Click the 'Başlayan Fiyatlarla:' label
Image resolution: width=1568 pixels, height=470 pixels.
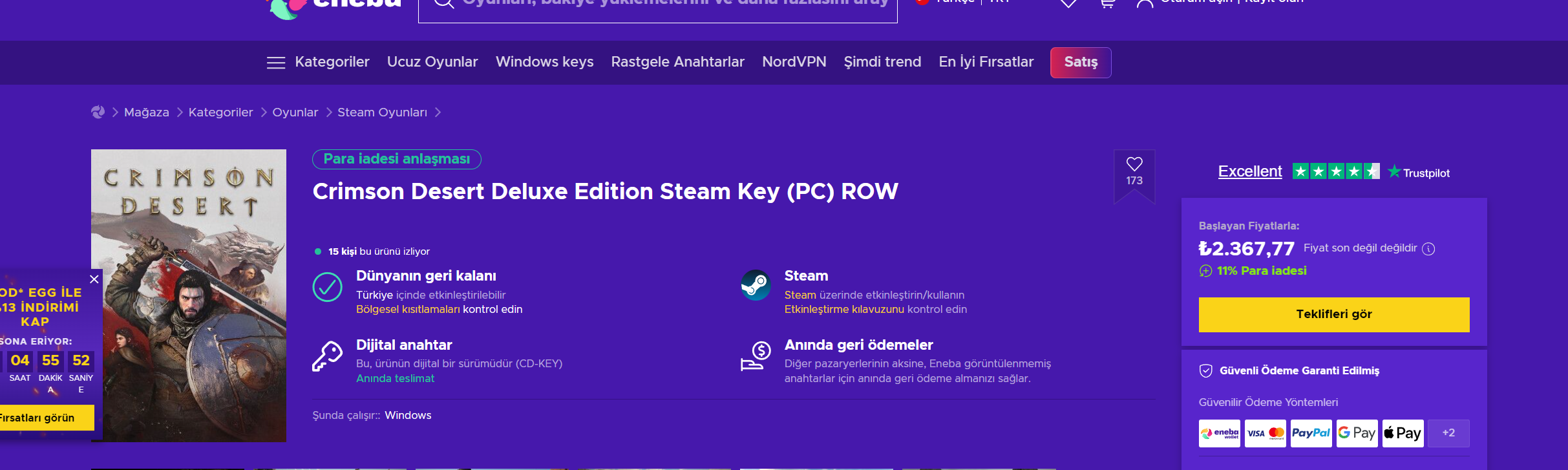pos(1249,226)
